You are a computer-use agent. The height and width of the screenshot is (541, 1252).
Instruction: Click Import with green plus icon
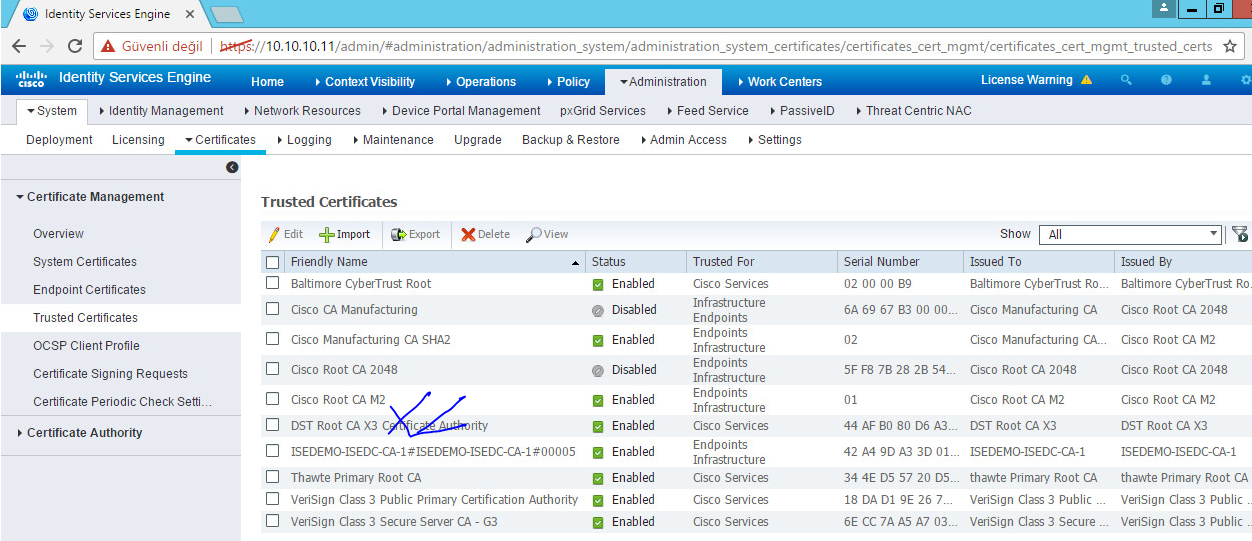pyautogui.click(x=344, y=234)
